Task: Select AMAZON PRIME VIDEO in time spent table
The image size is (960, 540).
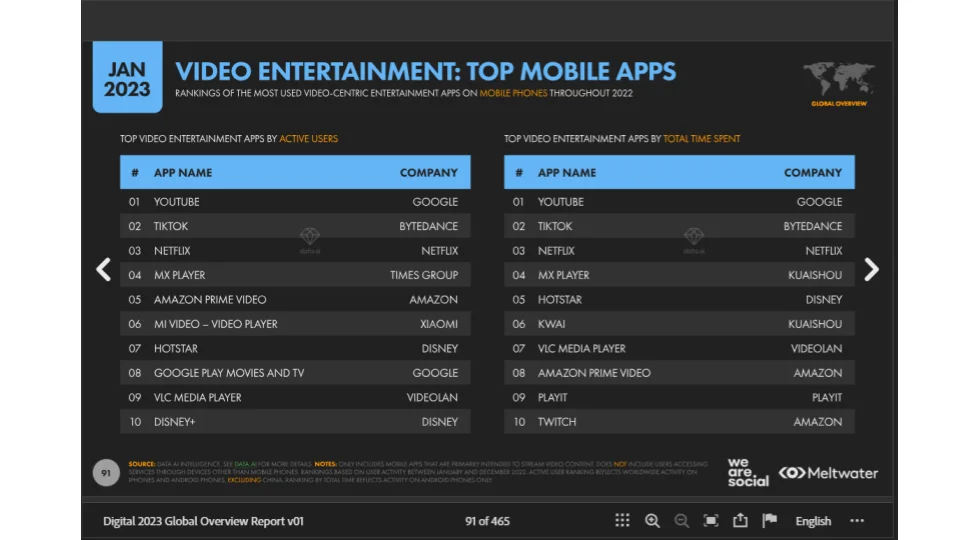Action: [x=594, y=373]
